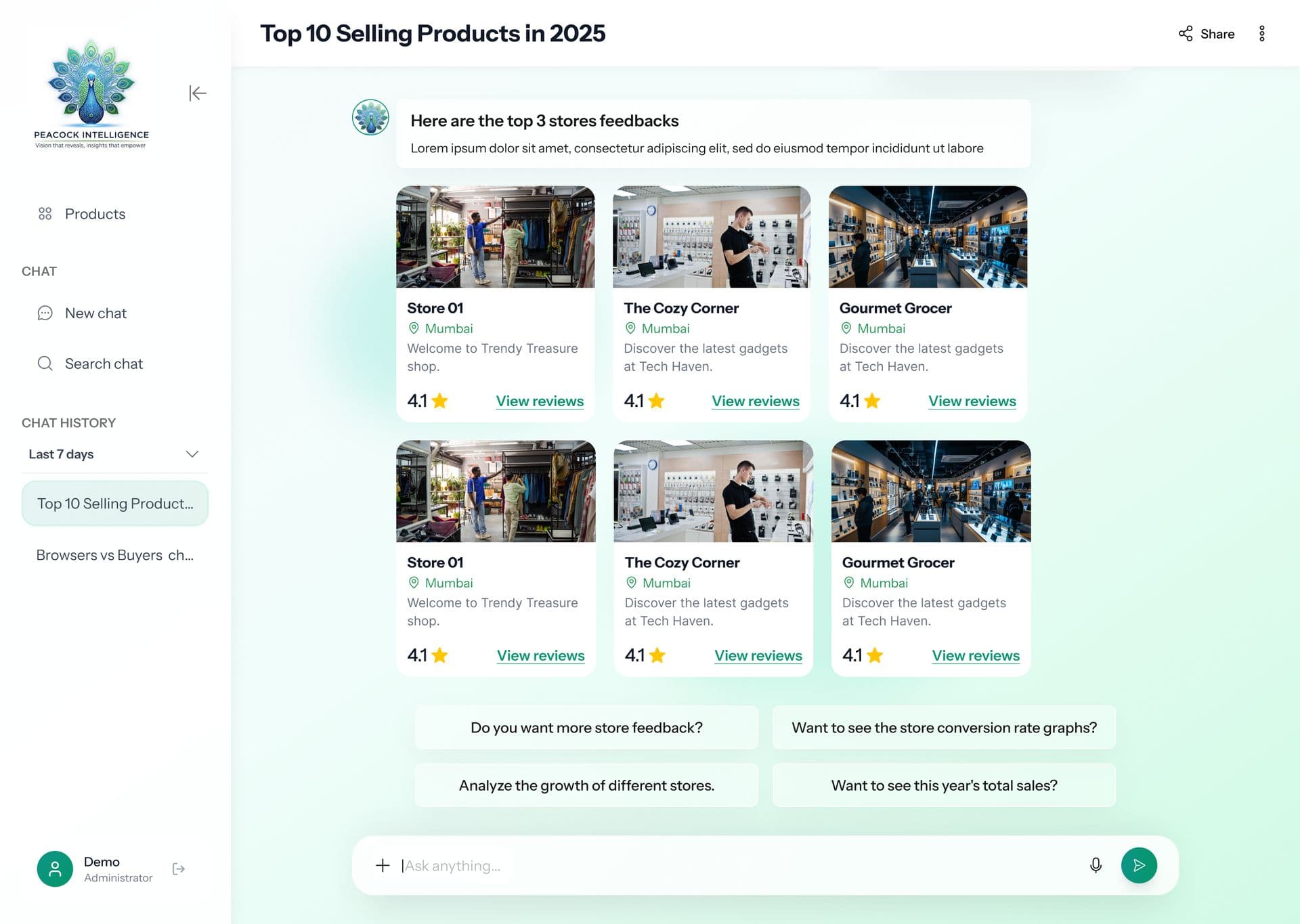Click the Share button label
Image resolution: width=1300 pixels, height=924 pixels.
click(1217, 34)
